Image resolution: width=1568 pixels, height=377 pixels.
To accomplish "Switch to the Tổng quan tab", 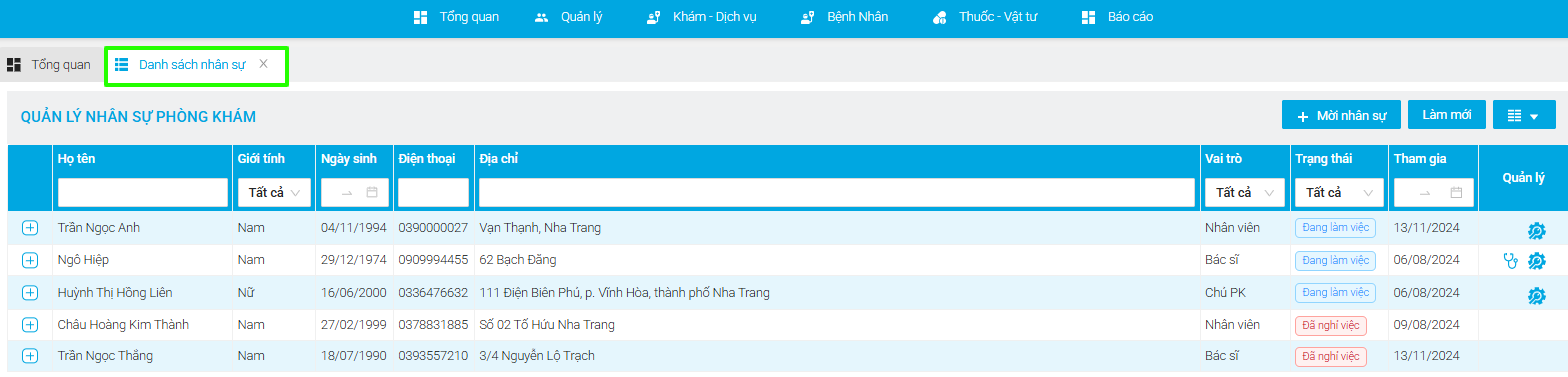I will pyautogui.click(x=49, y=65).
